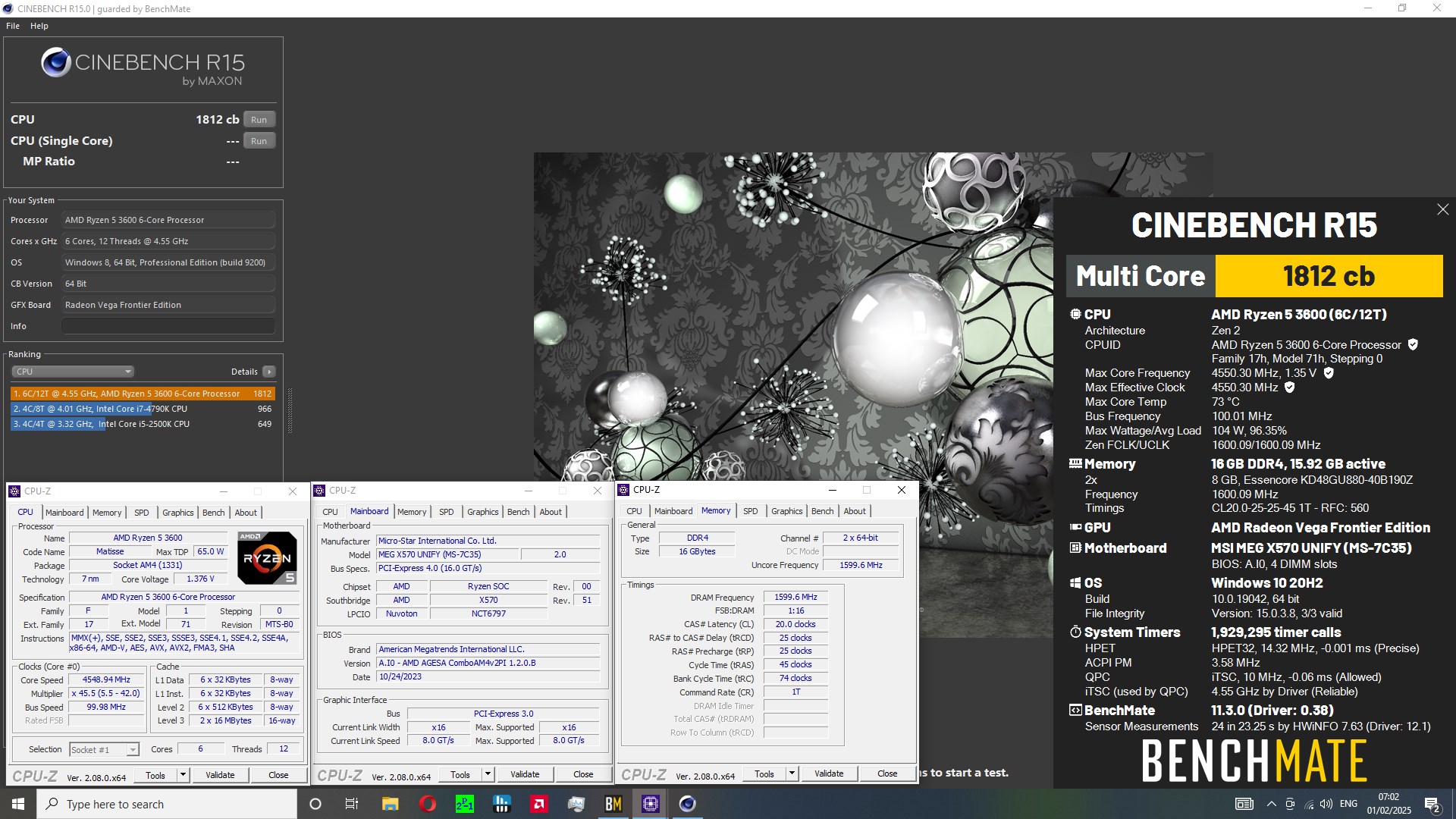The width and height of the screenshot is (1456, 819).
Task: Click Validate in the Memory CPU-Z window
Action: (829, 773)
